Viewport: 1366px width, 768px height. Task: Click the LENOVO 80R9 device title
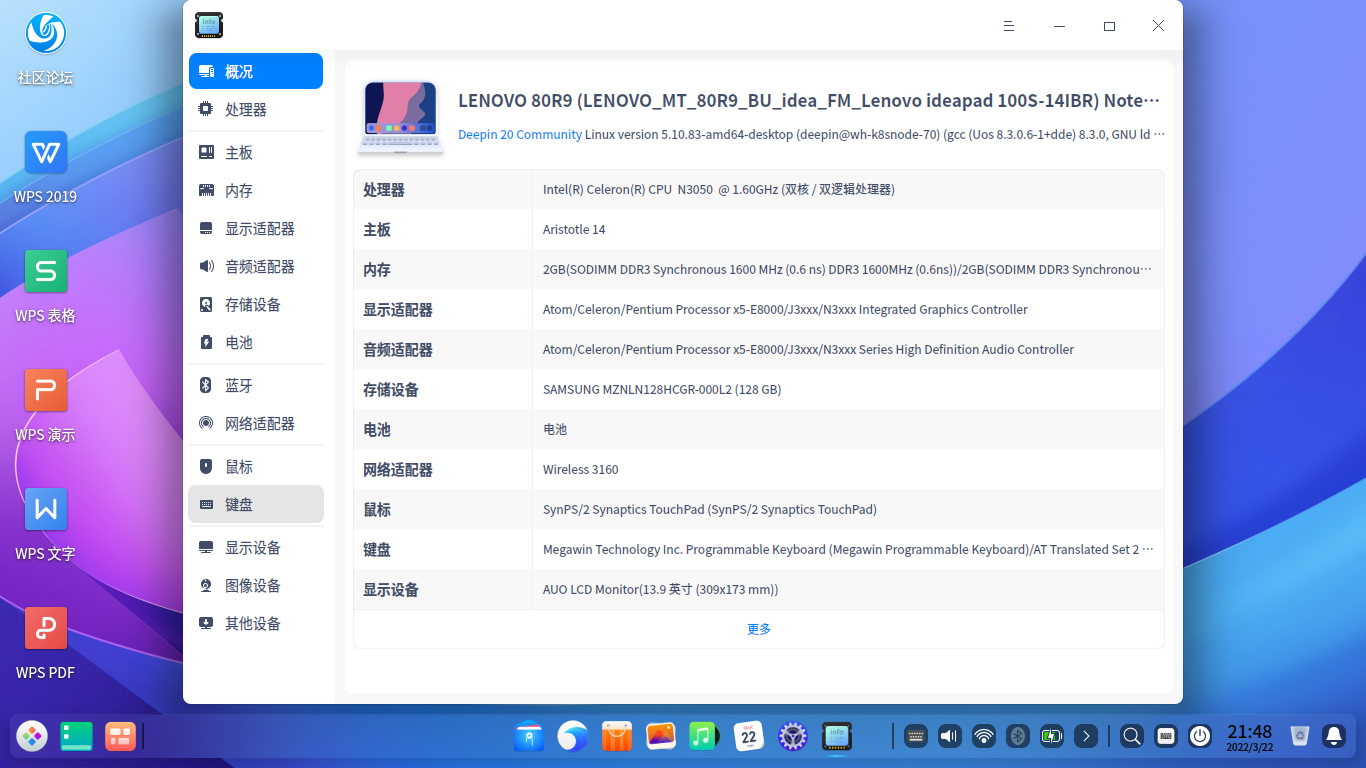coord(809,101)
